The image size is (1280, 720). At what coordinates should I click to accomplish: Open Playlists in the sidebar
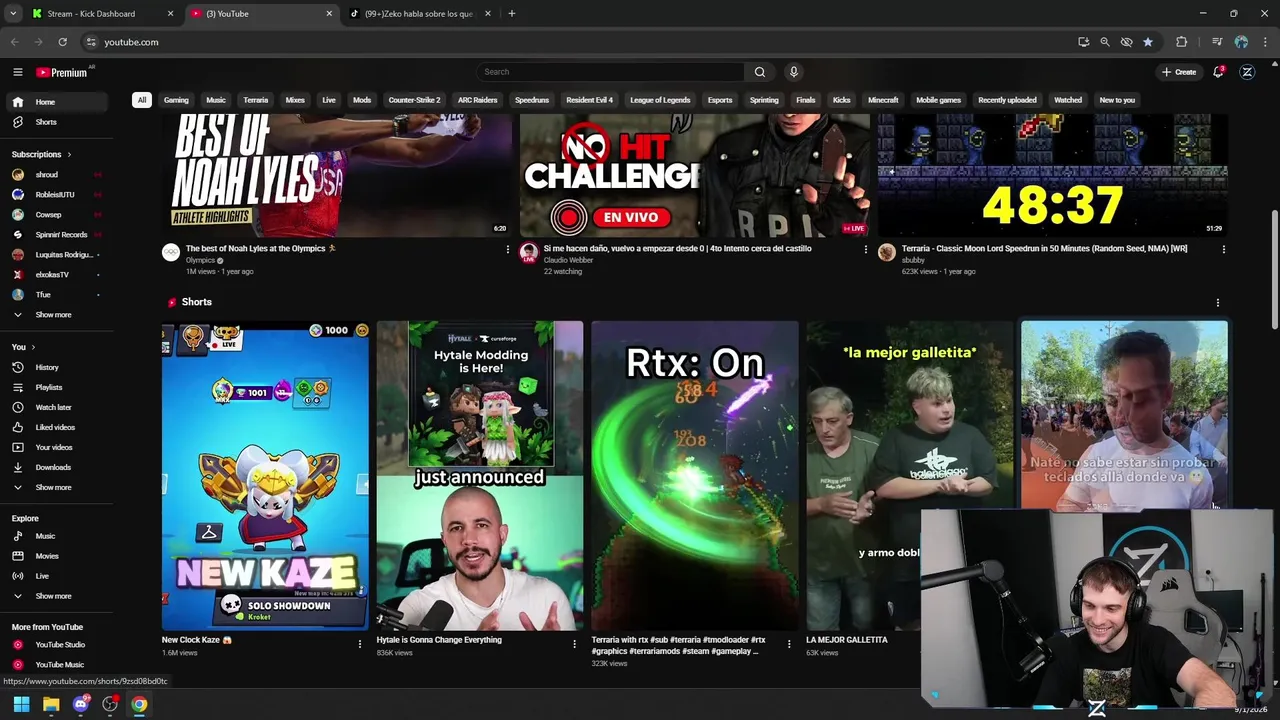pos(55,387)
